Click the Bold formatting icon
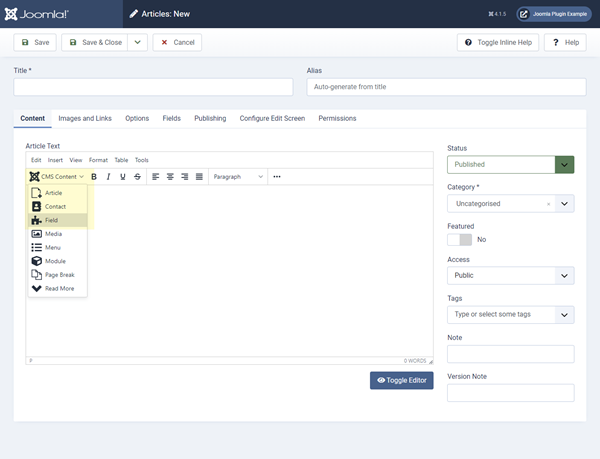 coord(94,177)
